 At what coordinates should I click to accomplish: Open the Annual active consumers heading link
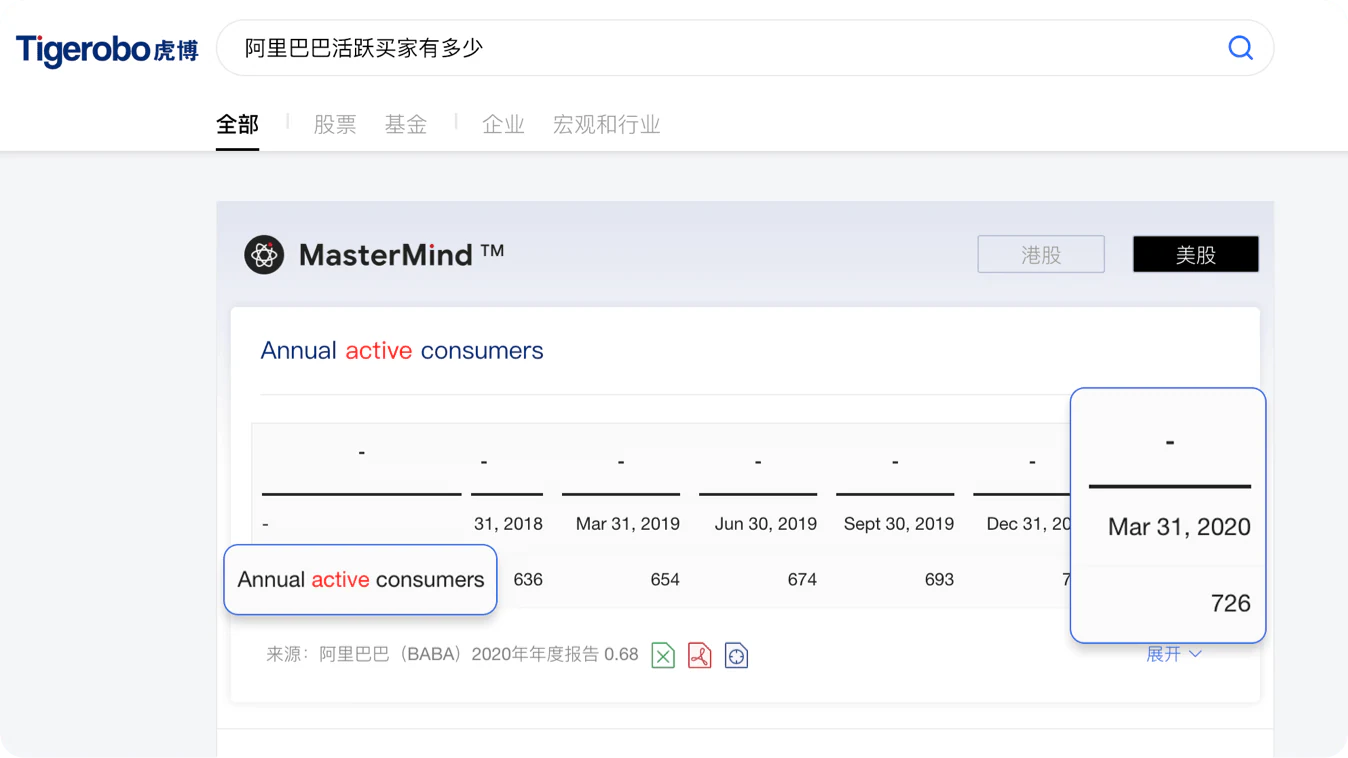tap(402, 350)
